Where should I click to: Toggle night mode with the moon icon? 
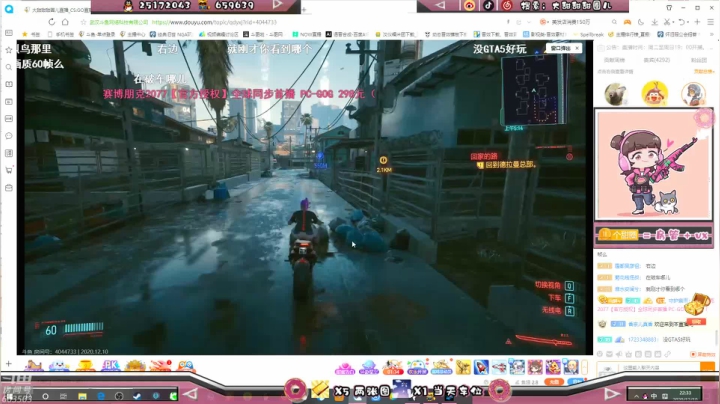point(641,22)
